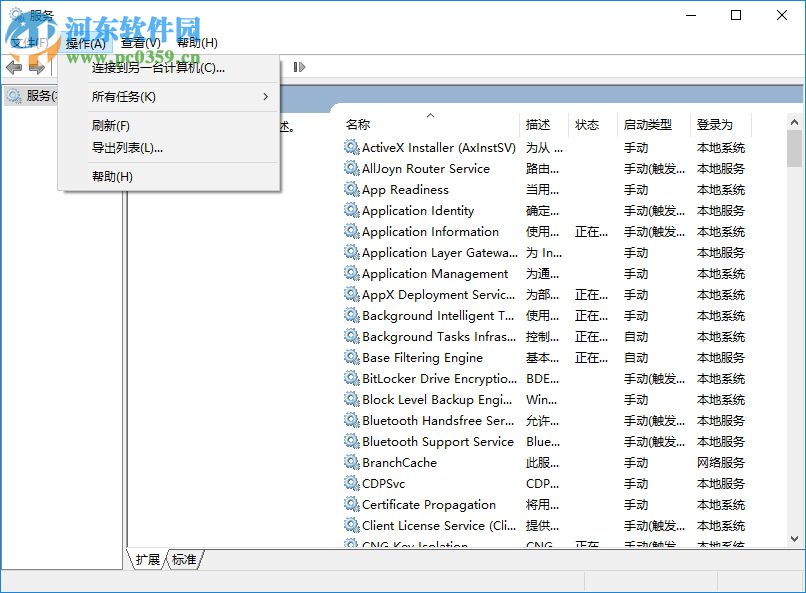This screenshot has height=593, width=806.
Task: Click the BranchCache service icon
Action: click(x=352, y=462)
